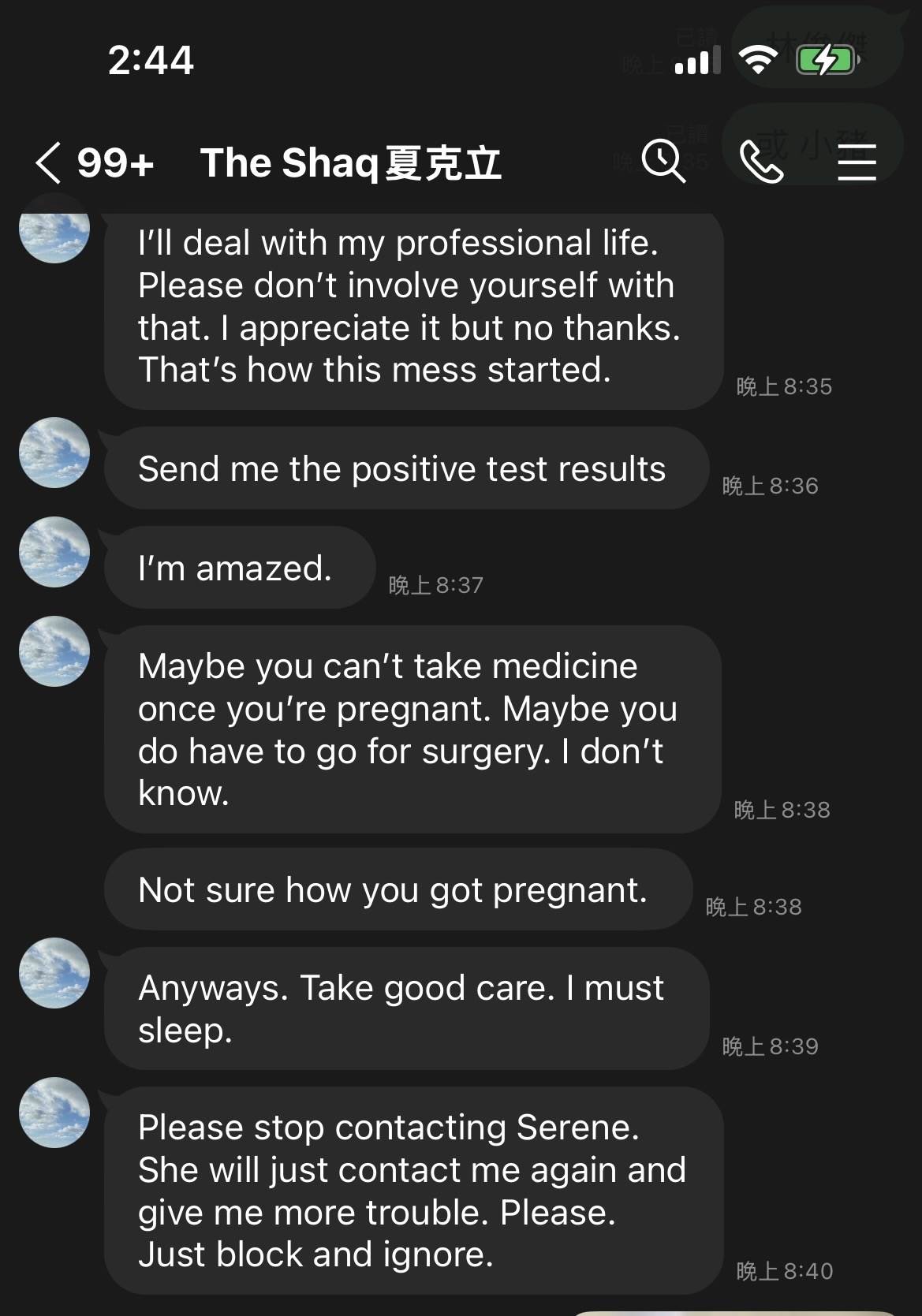Tap the Wi-Fi status icon

[x=758, y=60]
